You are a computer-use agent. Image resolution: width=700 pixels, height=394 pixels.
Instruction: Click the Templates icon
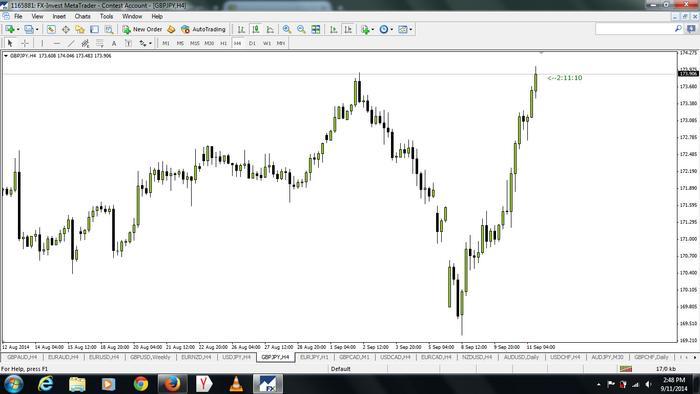[403, 29]
